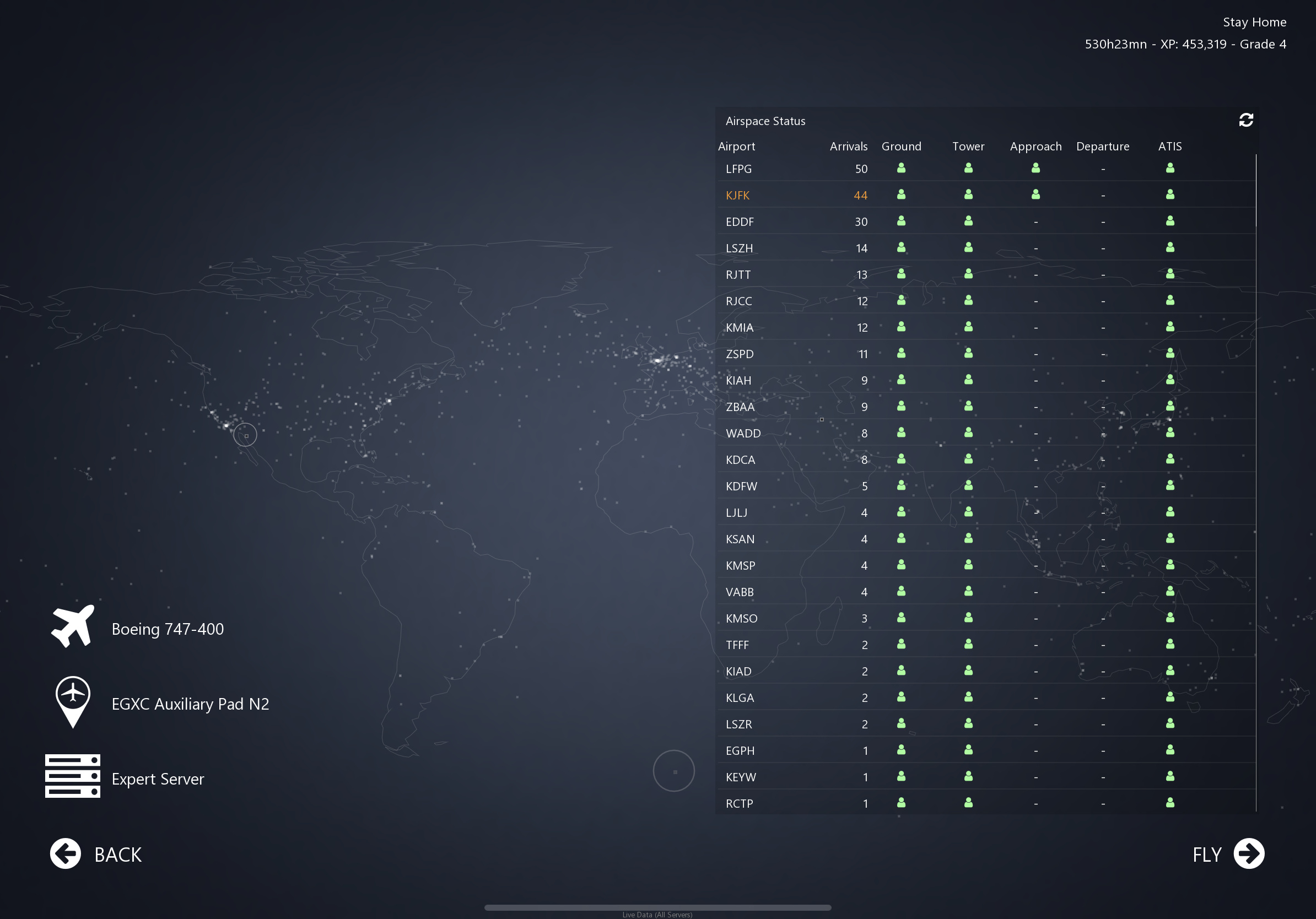The height and width of the screenshot is (919, 1316).
Task: Click the Airport column header
Action: click(736, 146)
